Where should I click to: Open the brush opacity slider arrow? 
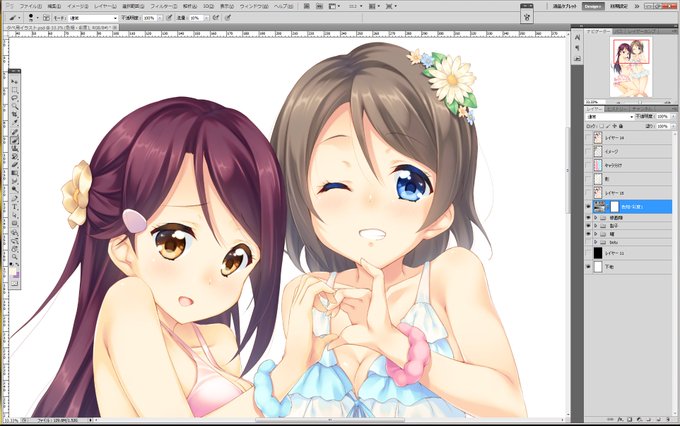pyautogui.click(x=160, y=18)
